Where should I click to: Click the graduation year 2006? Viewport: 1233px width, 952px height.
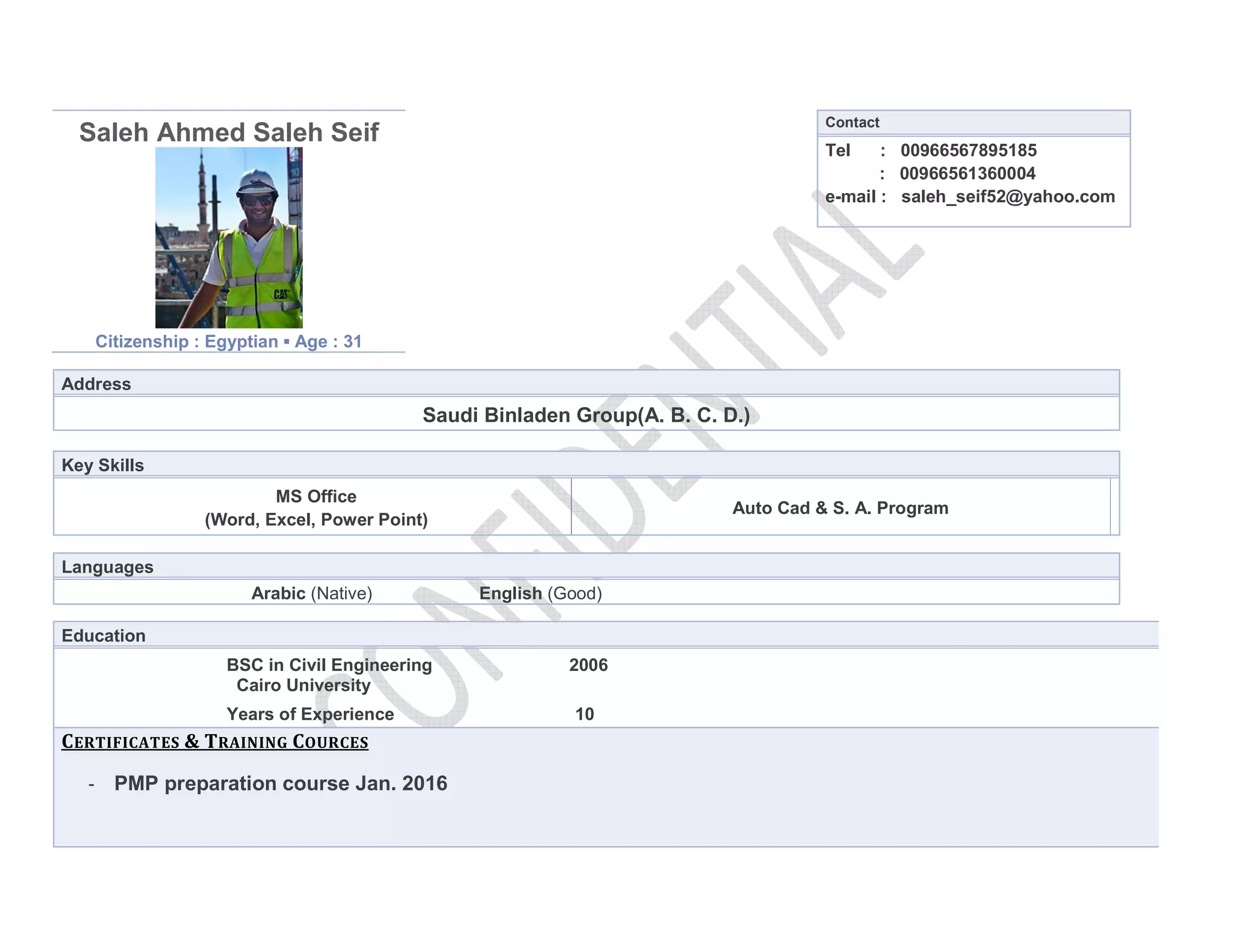click(x=588, y=665)
